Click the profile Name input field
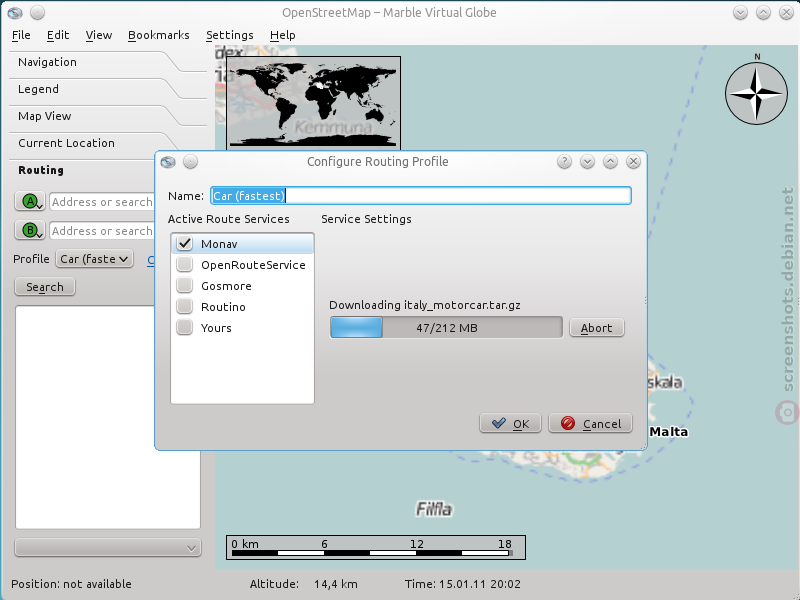The image size is (800, 600). point(421,196)
